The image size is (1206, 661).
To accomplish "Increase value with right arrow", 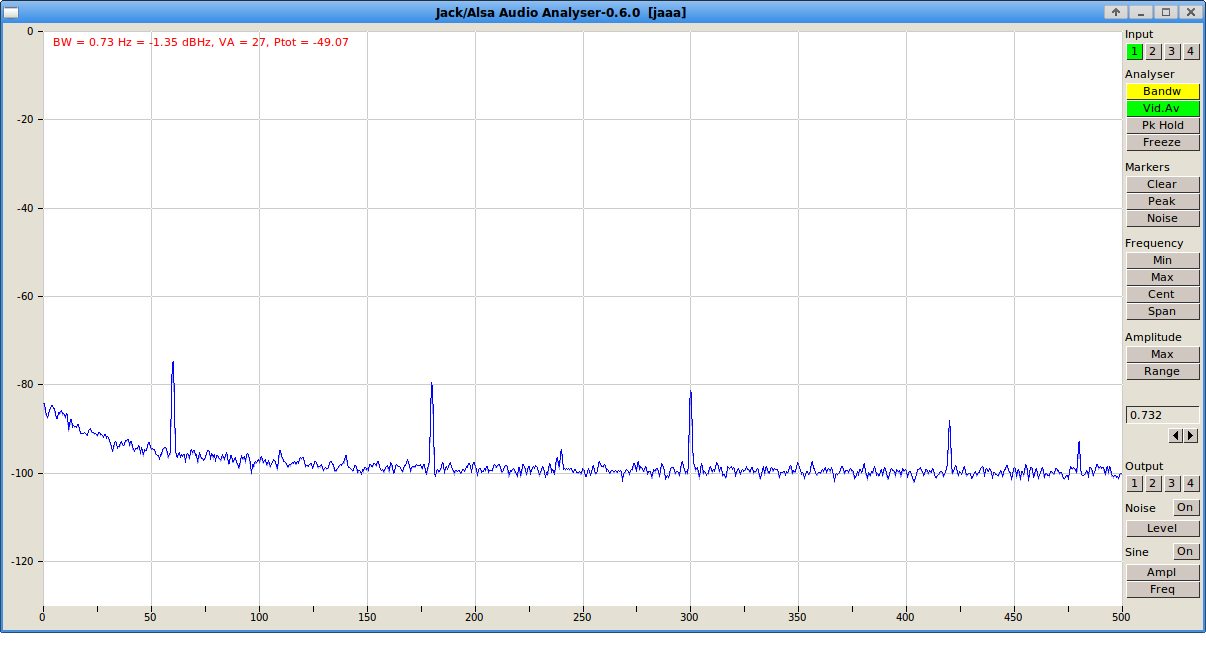I will coord(1191,435).
